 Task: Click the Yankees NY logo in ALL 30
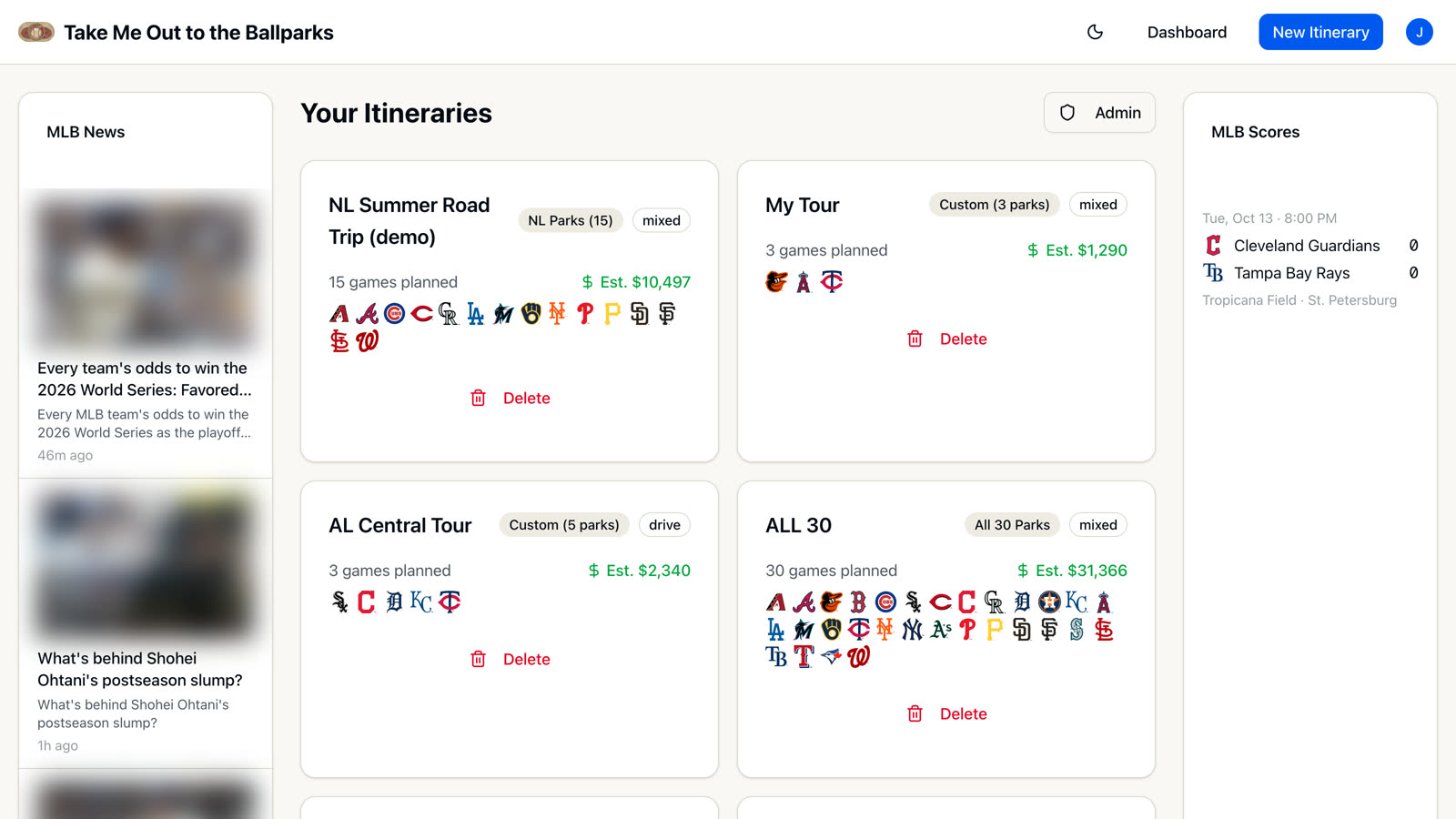(913, 630)
